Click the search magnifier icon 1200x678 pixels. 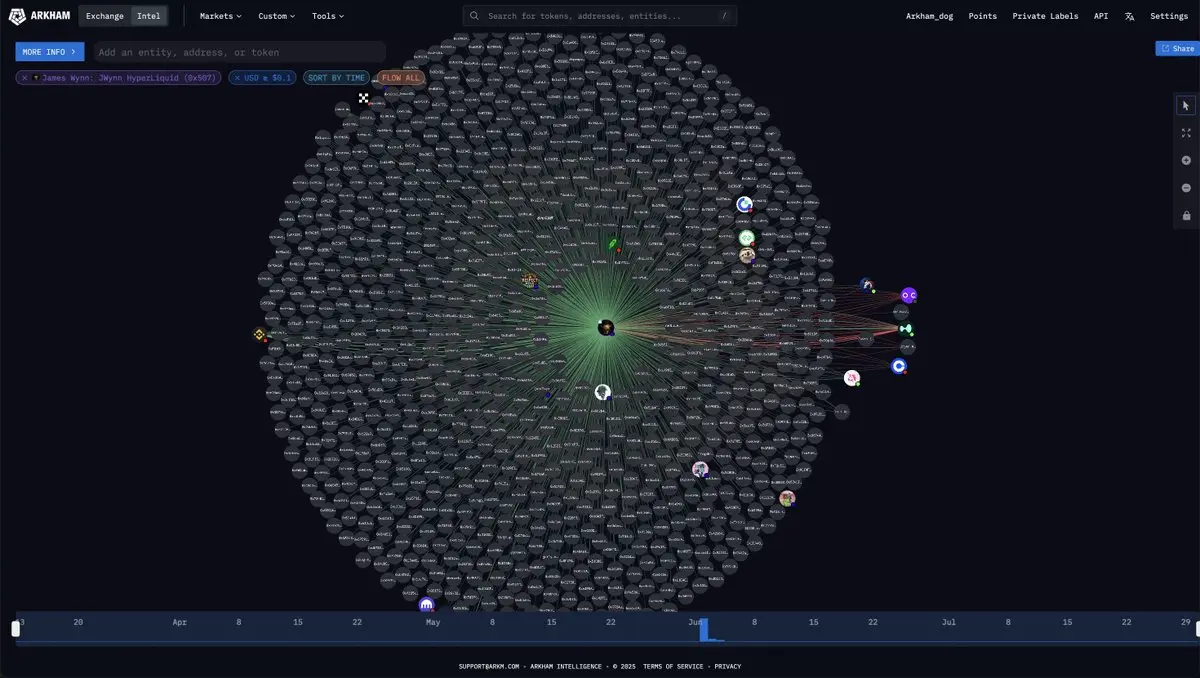click(x=474, y=16)
